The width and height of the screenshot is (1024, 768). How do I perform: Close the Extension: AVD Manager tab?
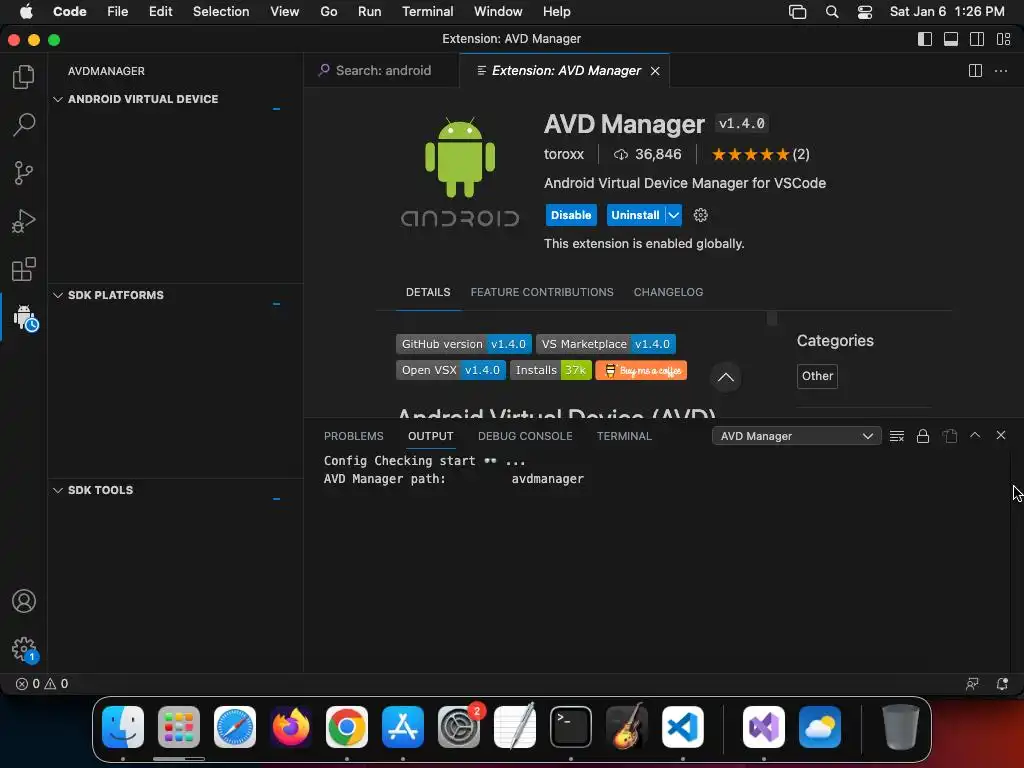(x=655, y=71)
